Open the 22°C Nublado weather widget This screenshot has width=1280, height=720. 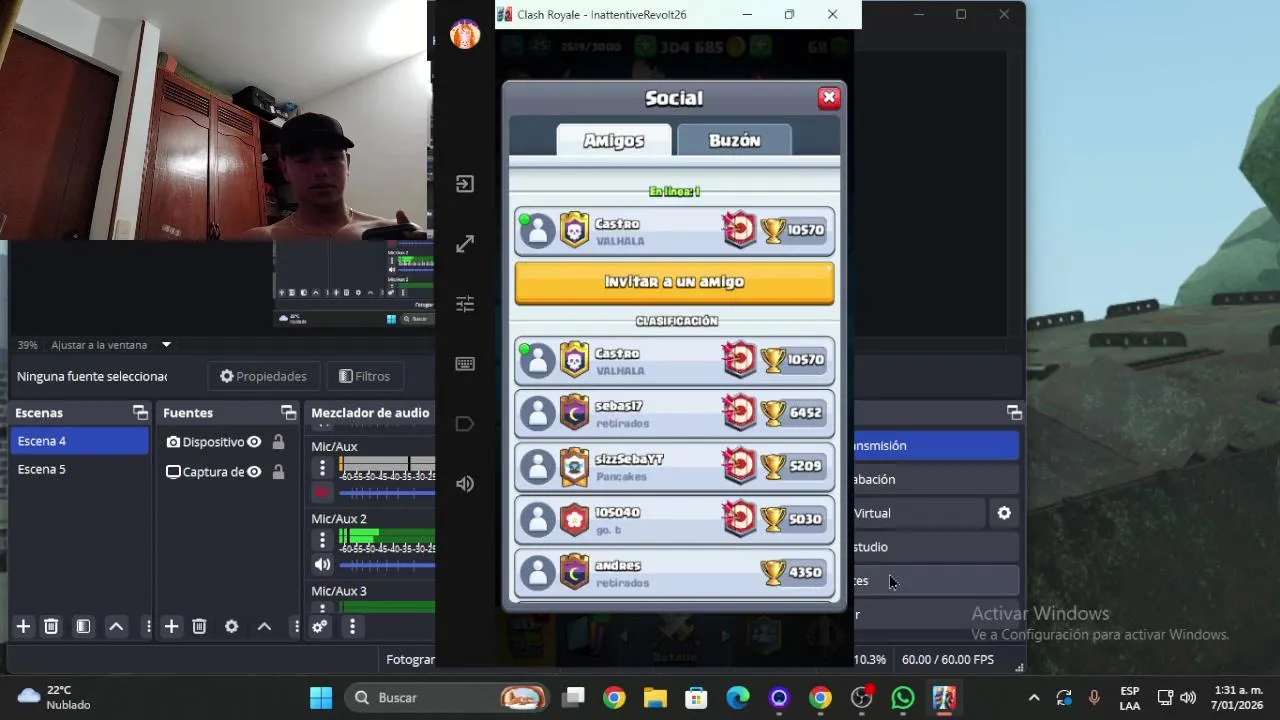click(55, 697)
